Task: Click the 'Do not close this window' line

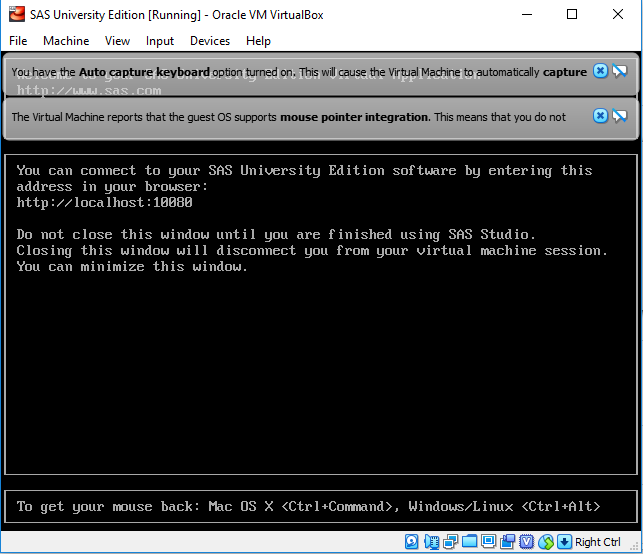Action: point(276,235)
